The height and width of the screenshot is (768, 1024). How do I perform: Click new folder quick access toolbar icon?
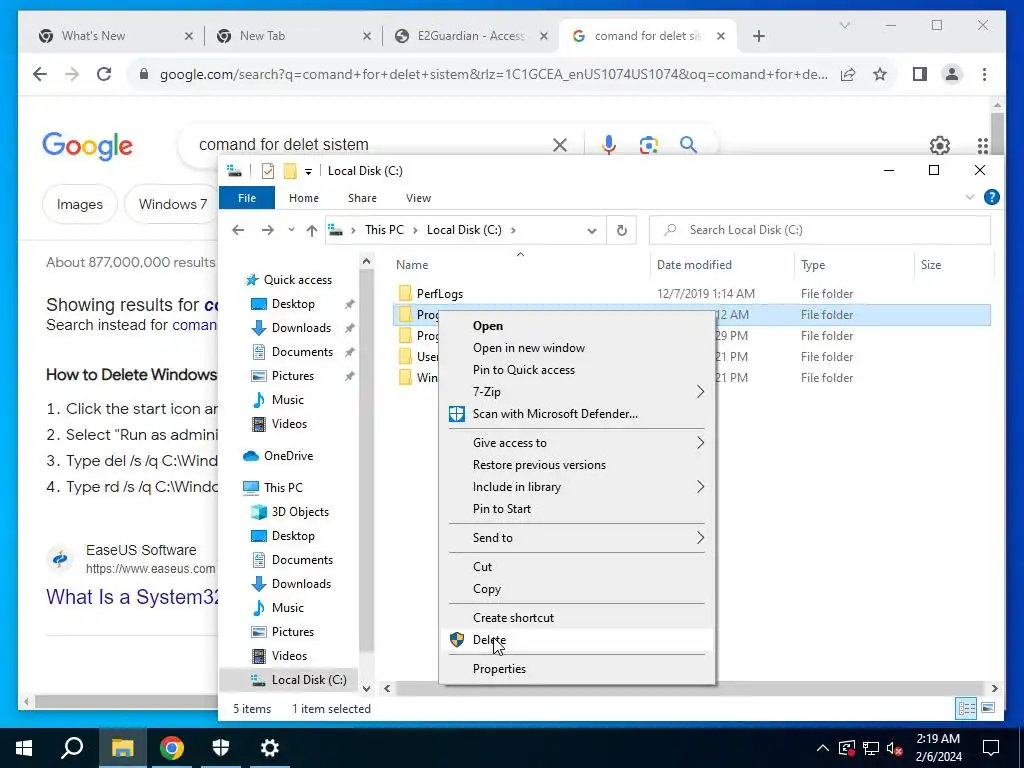click(x=290, y=171)
